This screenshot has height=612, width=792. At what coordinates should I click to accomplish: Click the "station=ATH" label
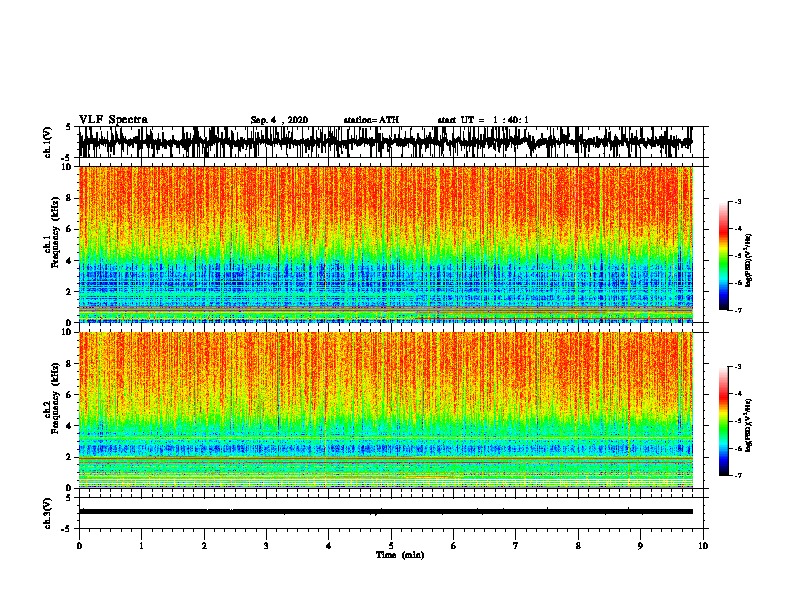pos(371,120)
